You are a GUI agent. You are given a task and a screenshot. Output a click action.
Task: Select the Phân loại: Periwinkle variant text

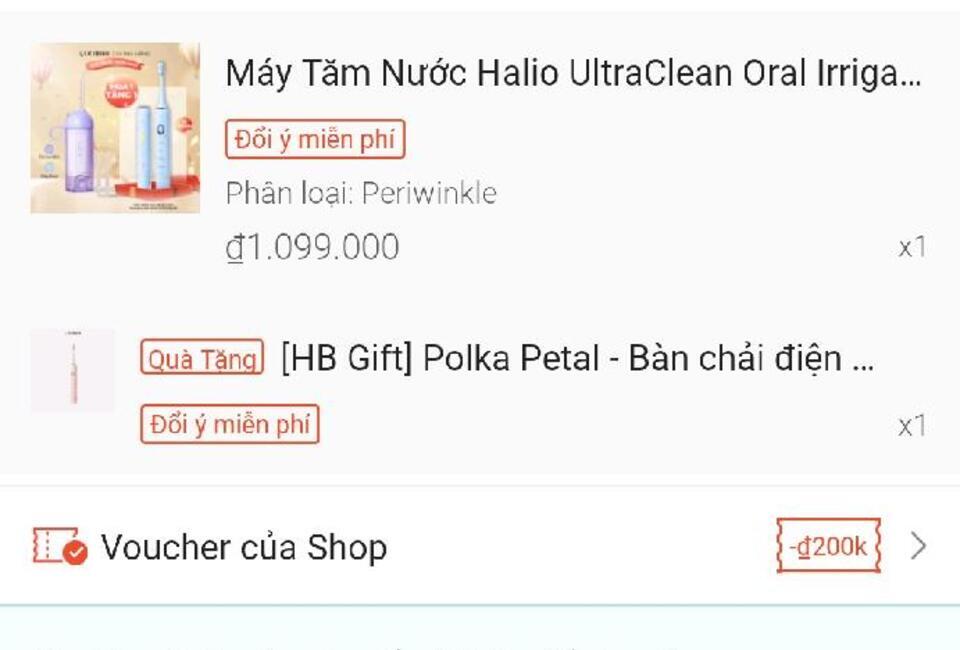pyautogui.click(x=361, y=193)
